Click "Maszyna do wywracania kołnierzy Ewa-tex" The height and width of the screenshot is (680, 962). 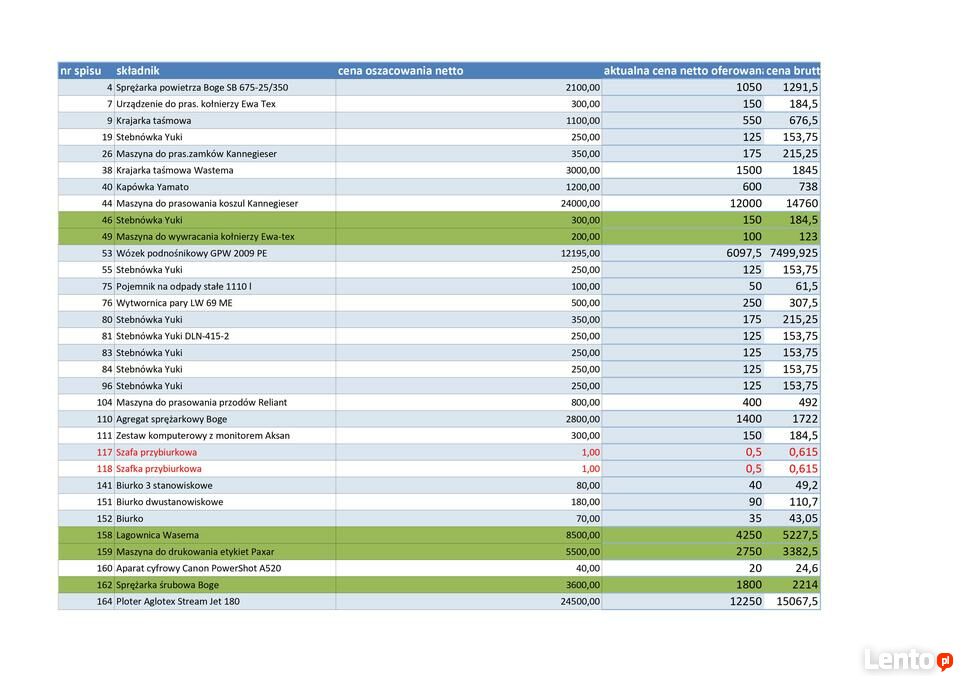point(205,237)
